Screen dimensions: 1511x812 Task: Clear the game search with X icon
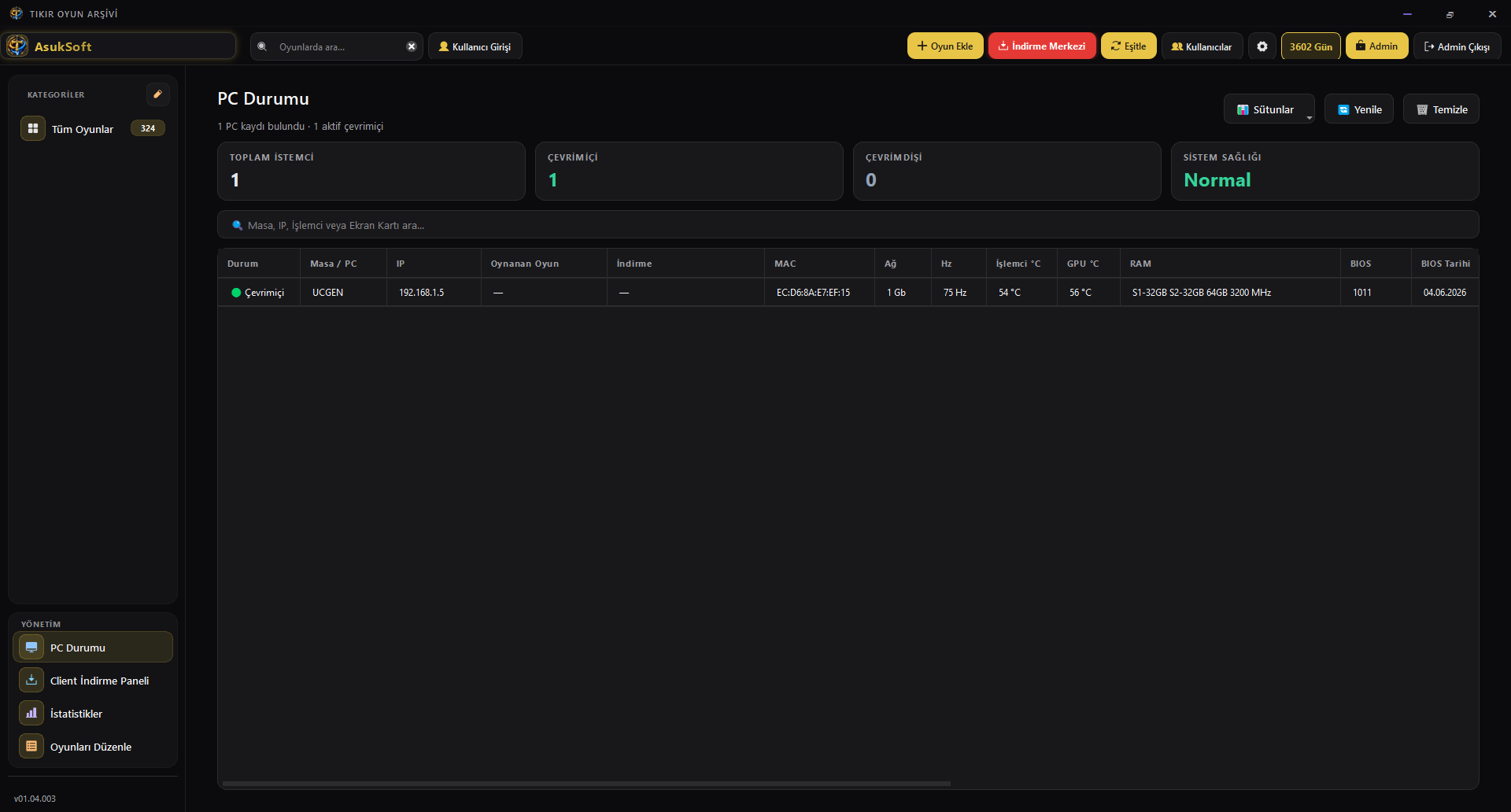(411, 46)
